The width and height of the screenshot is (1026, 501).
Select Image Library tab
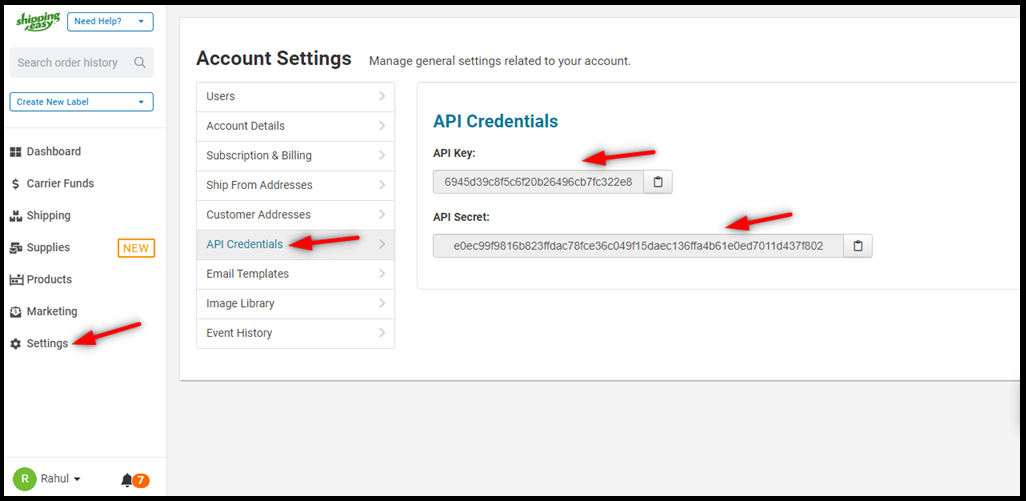coord(296,303)
